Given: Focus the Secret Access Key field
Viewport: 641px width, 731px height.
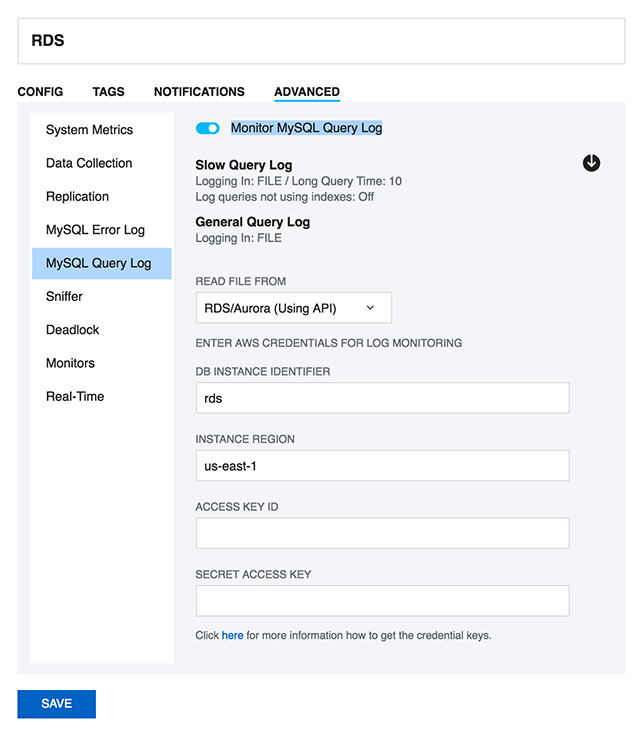Looking at the screenshot, I should tap(382, 601).
